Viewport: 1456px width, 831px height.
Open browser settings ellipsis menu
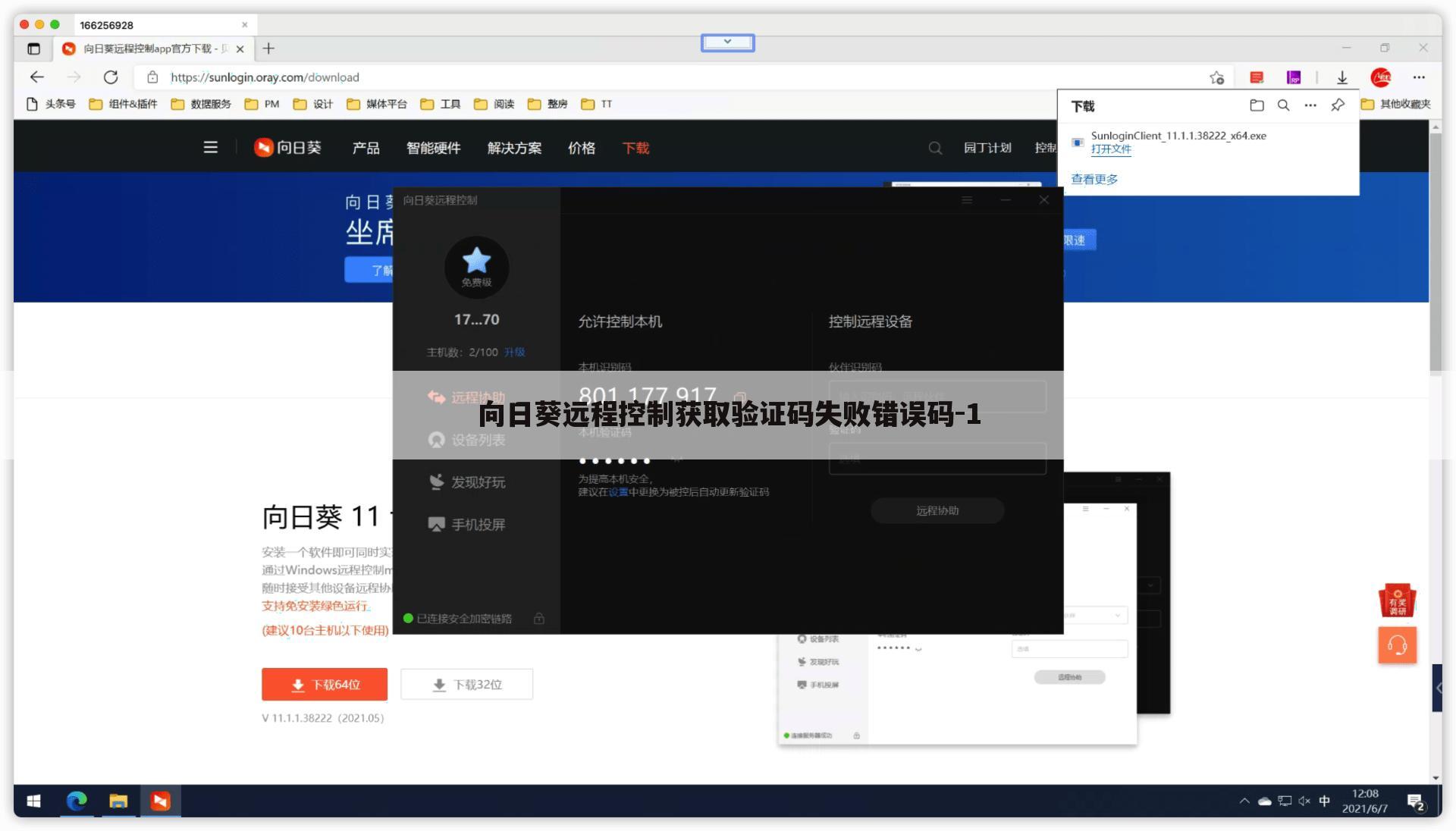point(1419,77)
